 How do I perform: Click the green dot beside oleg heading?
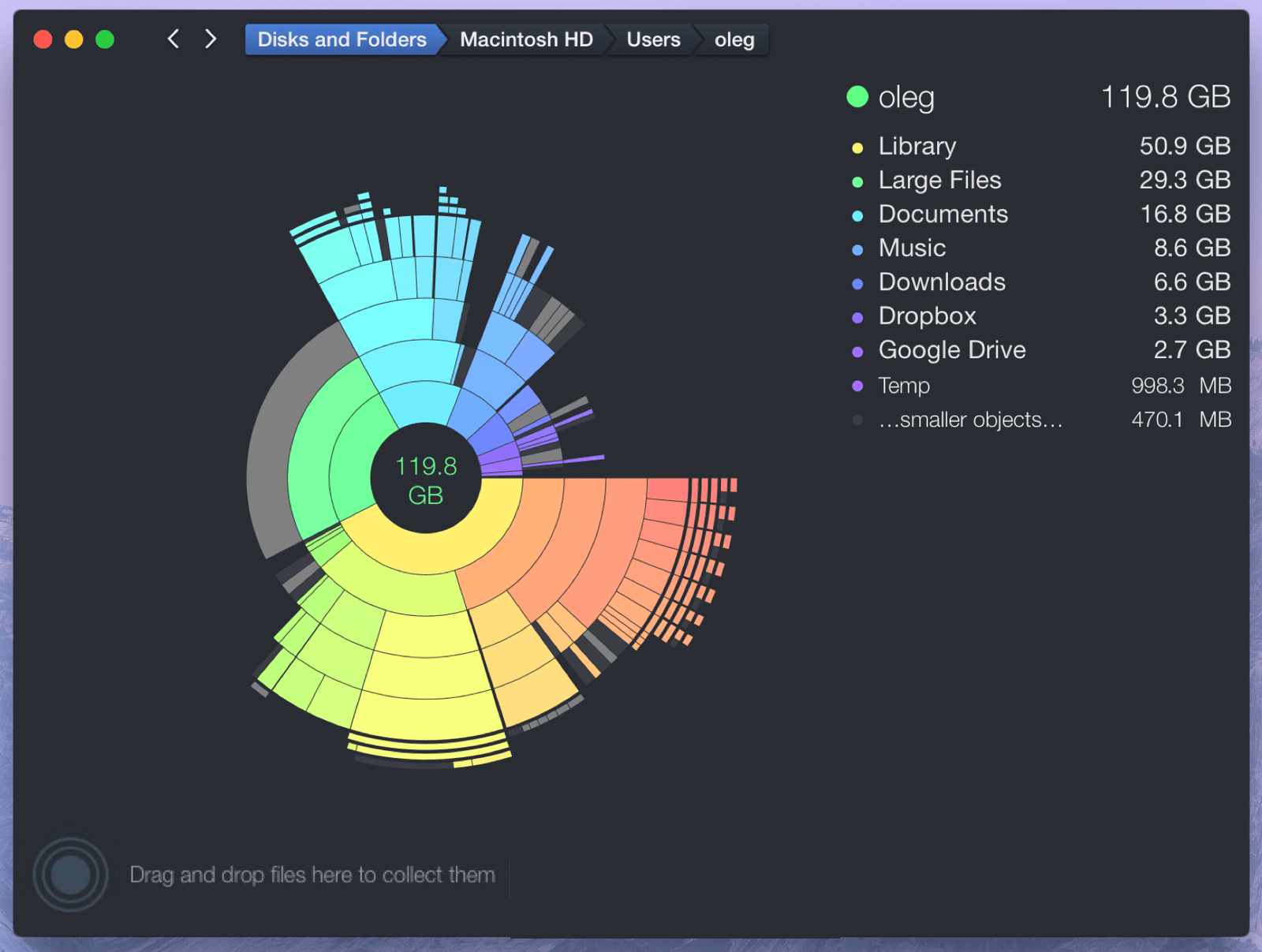tap(857, 97)
